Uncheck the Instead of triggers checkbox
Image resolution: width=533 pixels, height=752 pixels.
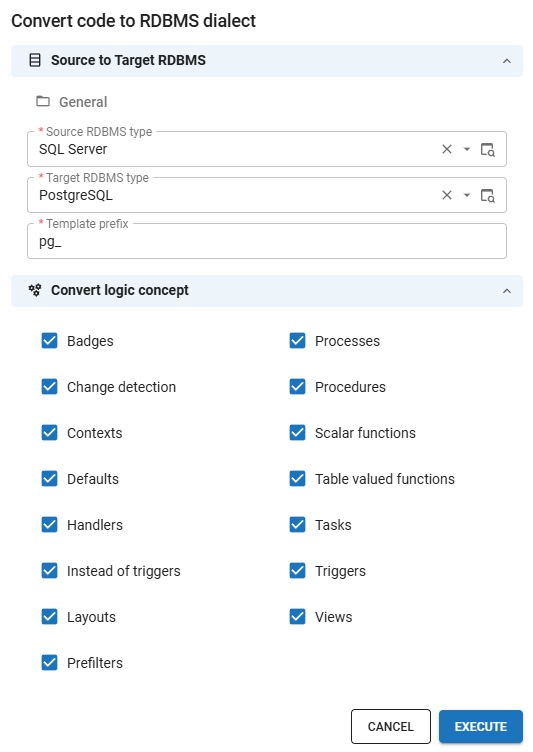tap(49, 571)
